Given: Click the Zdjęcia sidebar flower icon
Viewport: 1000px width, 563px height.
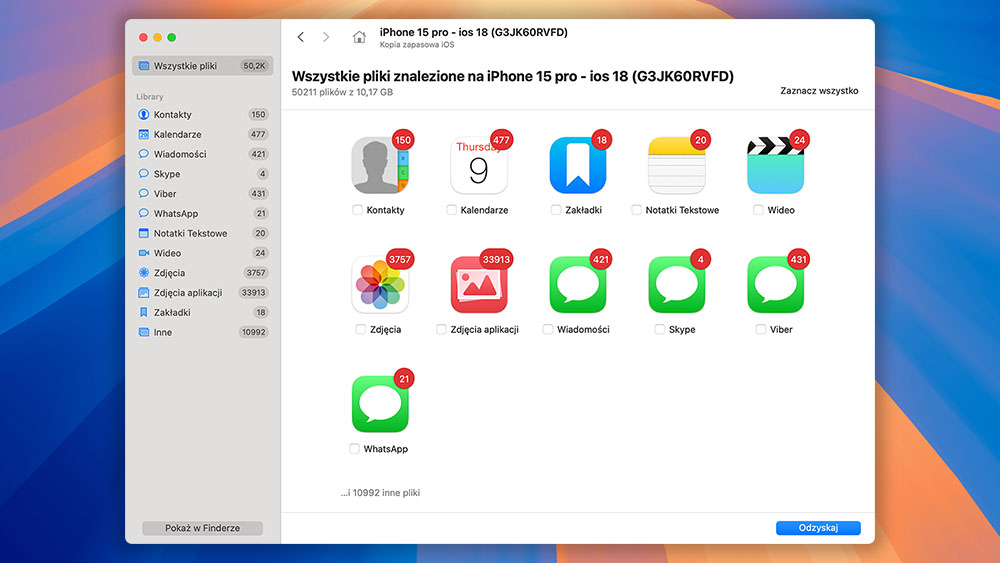Looking at the screenshot, I should coord(143,273).
